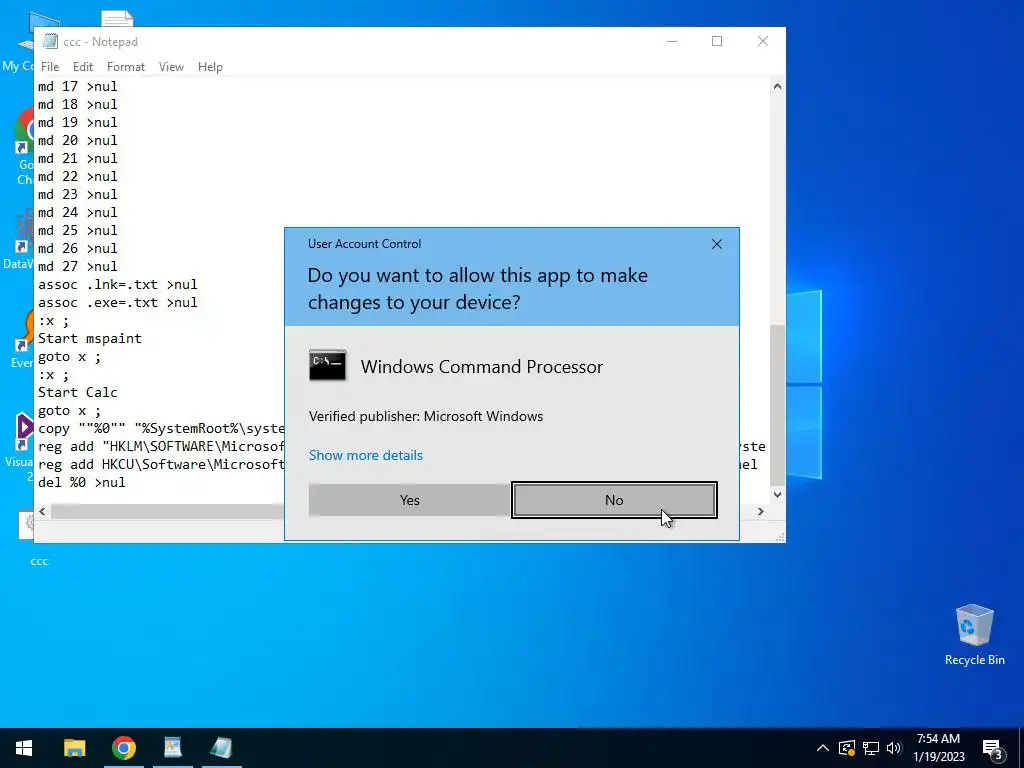Open the network tray icon
Screen dimensions: 1024x768
pyautogui.click(x=871, y=748)
